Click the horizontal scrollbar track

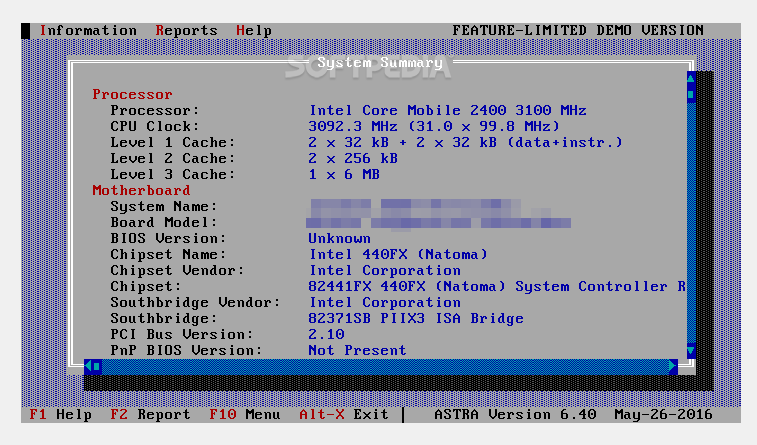coord(385,366)
